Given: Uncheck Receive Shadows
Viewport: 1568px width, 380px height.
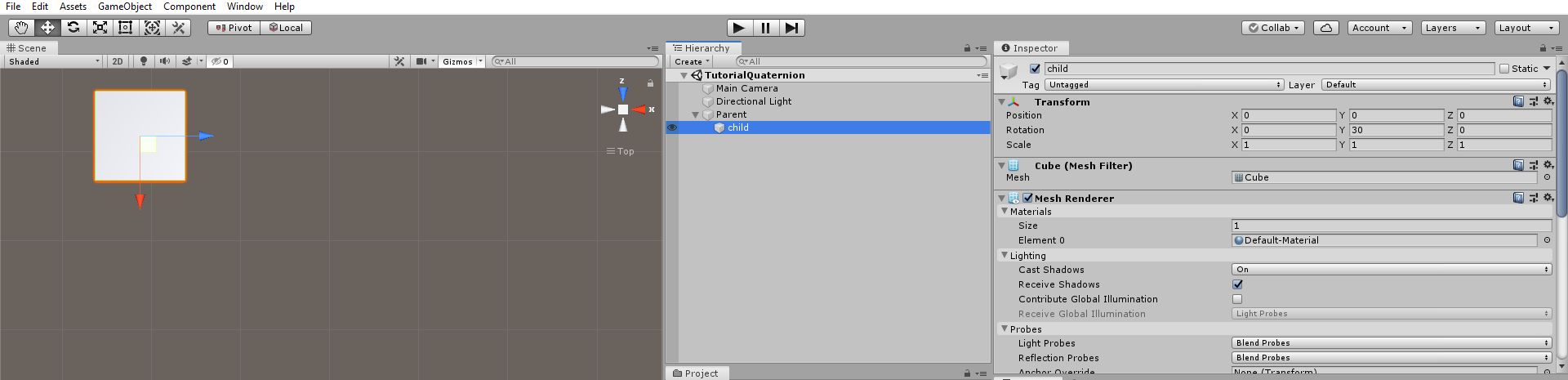Looking at the screenshot, I should coord(1237,284).
